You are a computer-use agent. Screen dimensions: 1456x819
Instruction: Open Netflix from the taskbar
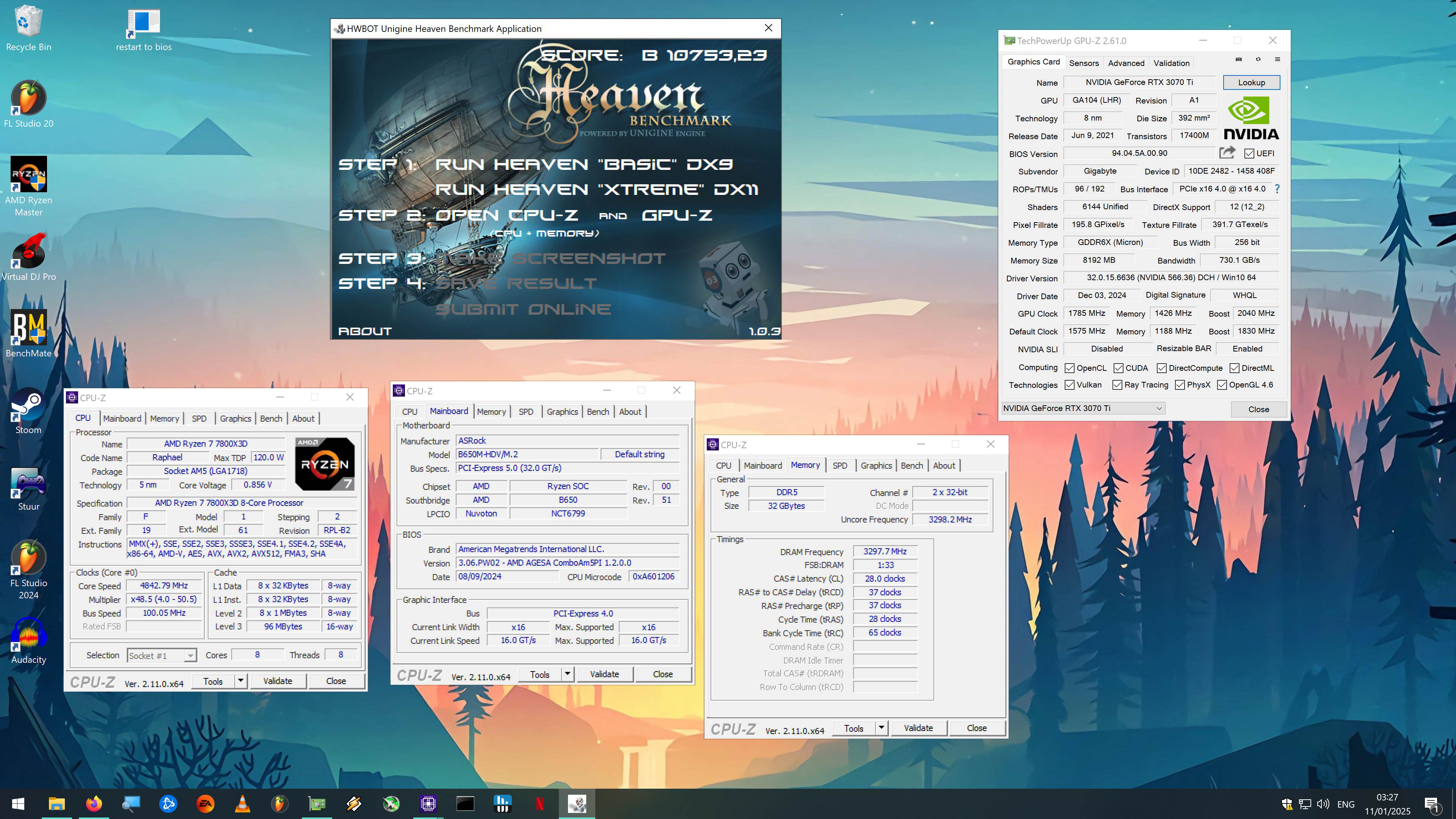(x=539, y=803)
